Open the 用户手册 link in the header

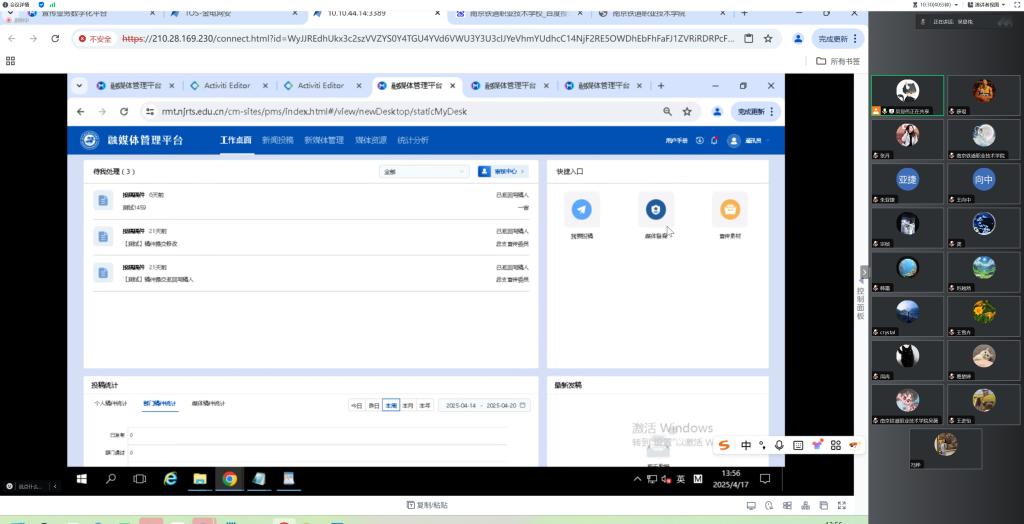(677, 140)
